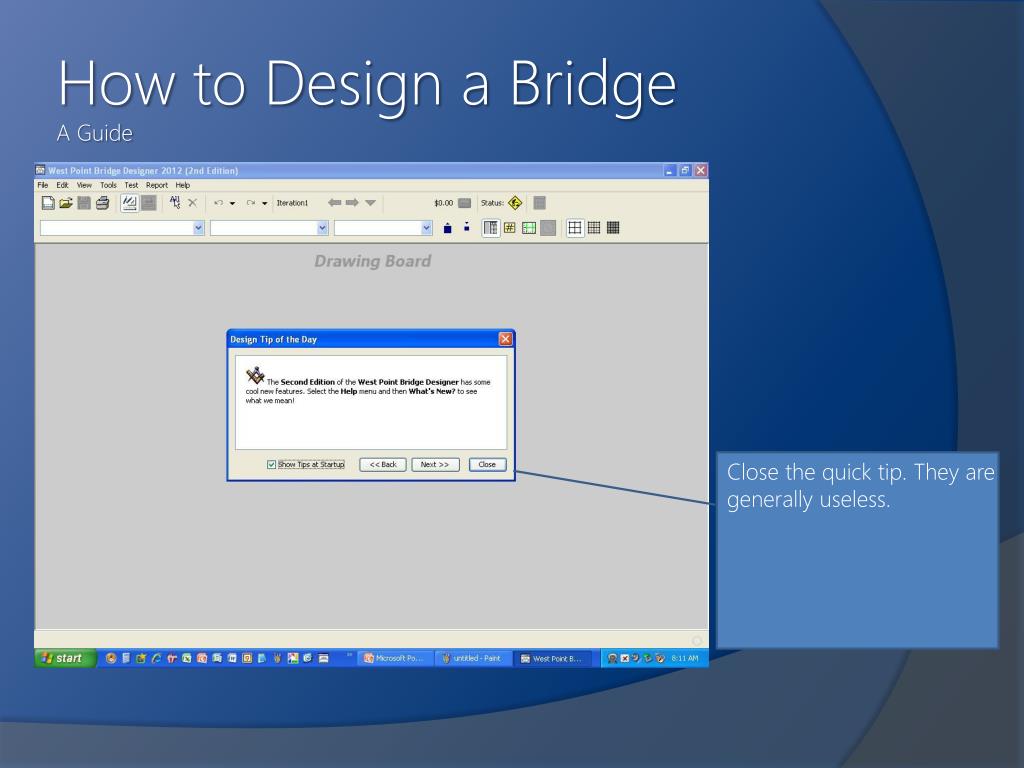Switch to untitled - Paint taskbar button
The image size is (1024, 768).
pyautogui.click(x=471, y=658)
